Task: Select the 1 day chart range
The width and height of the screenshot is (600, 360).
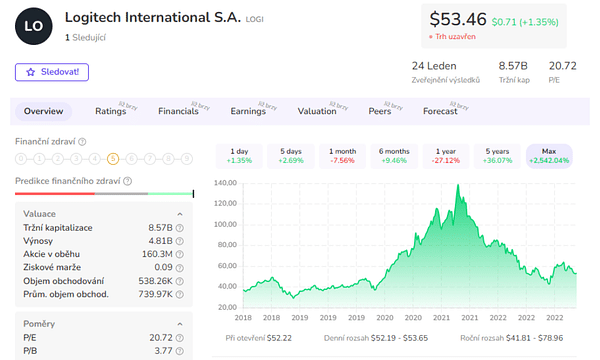Action: 239,156
